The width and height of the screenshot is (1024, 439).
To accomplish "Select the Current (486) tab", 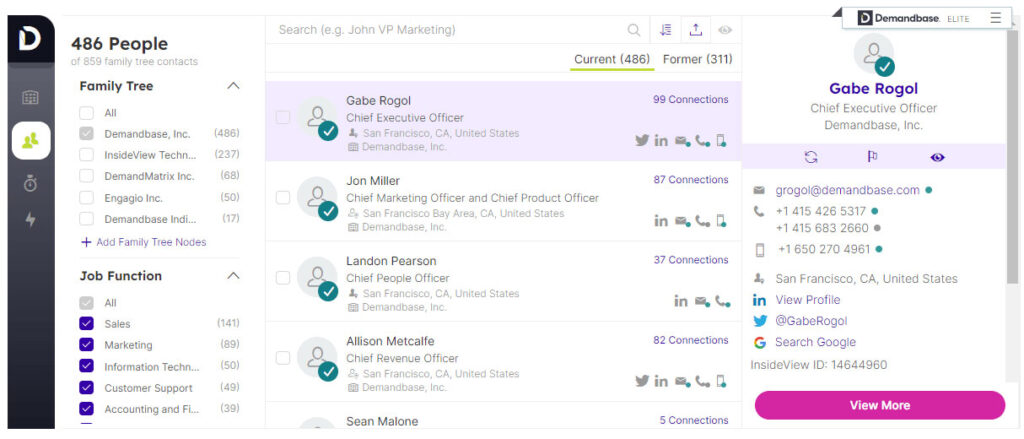I will pyautogui.click(x=612, y=59).
